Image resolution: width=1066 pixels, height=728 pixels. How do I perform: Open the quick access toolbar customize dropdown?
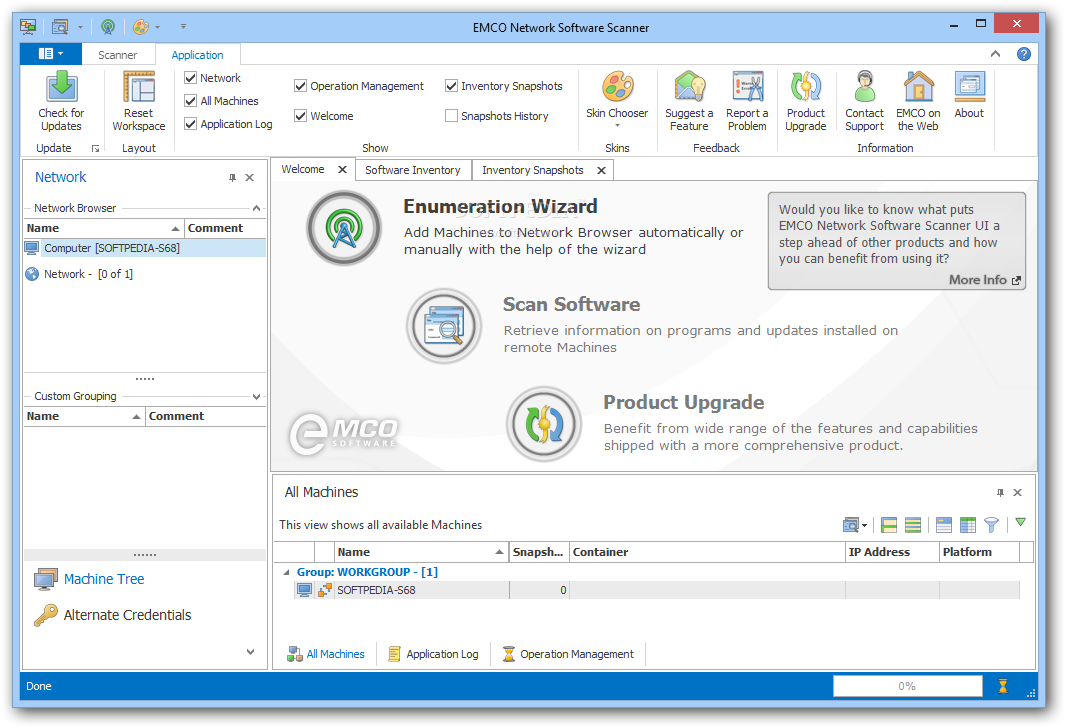(x=183, y=27)
